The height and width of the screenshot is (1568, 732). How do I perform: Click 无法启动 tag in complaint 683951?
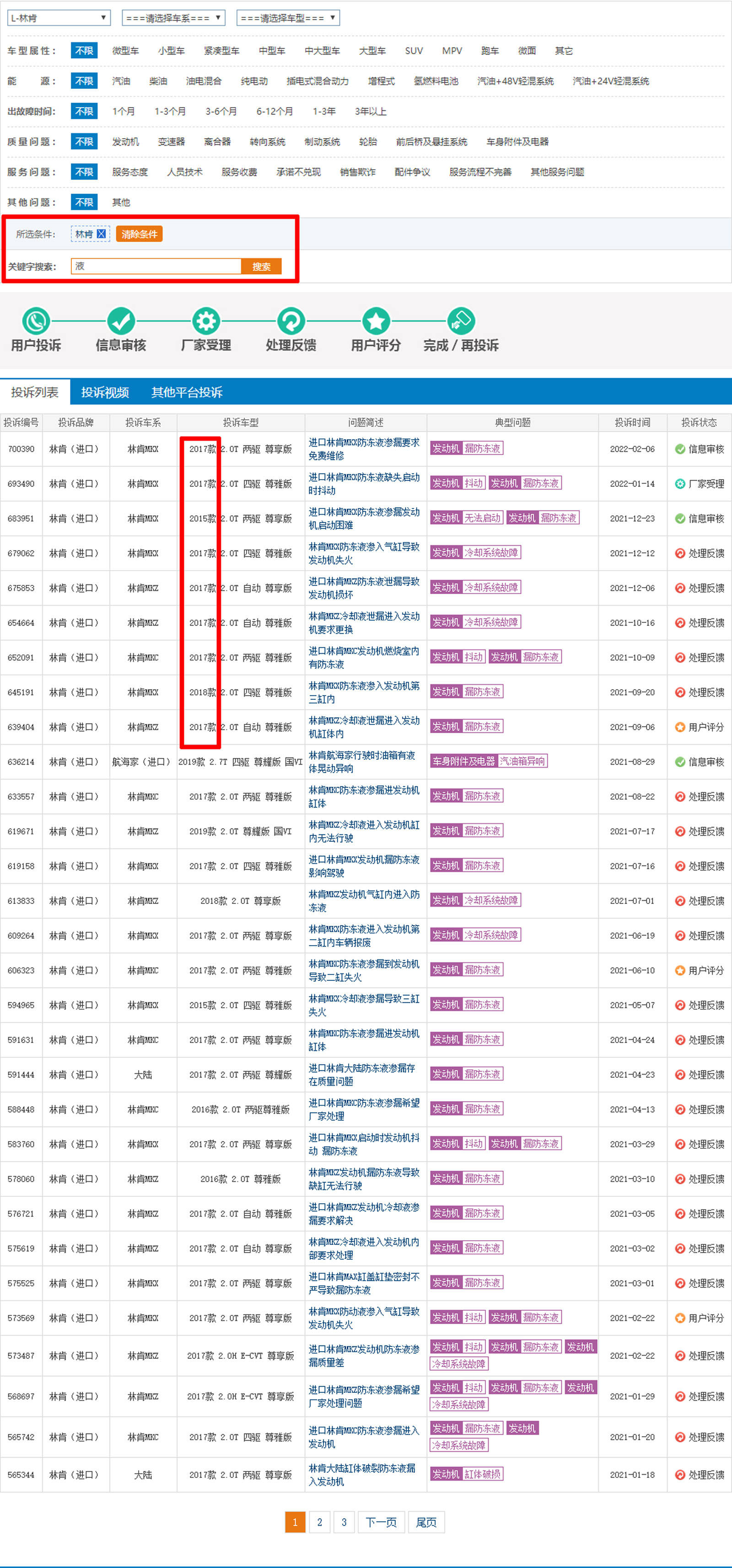coord(483,517)
